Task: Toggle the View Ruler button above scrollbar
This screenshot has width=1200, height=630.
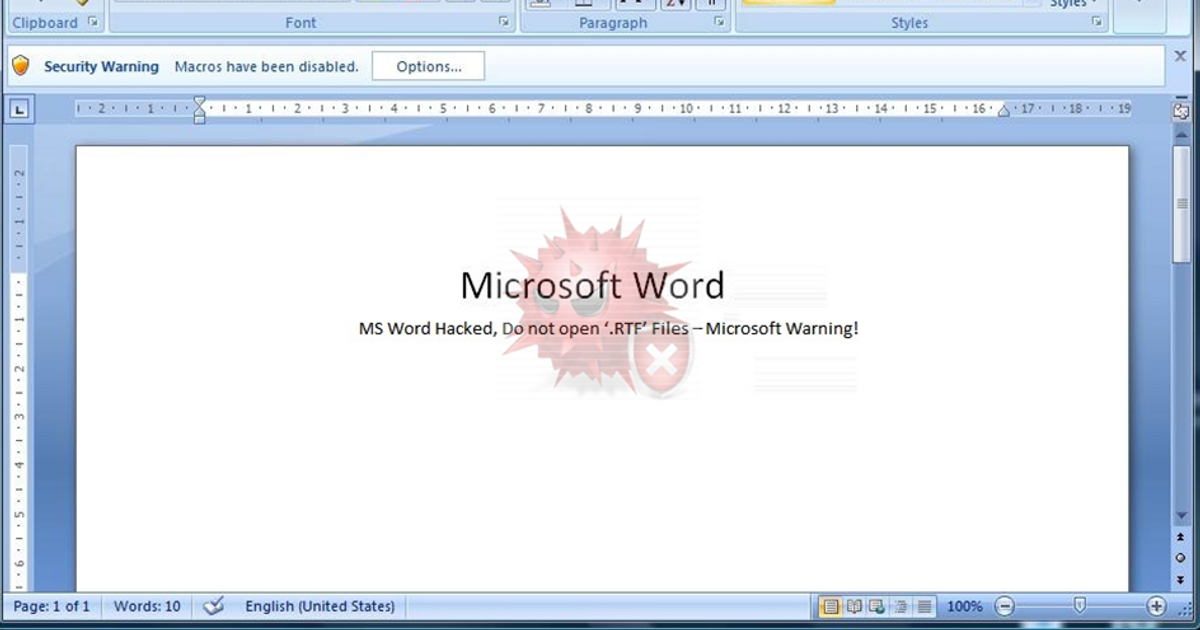Action: [1180, 110]
